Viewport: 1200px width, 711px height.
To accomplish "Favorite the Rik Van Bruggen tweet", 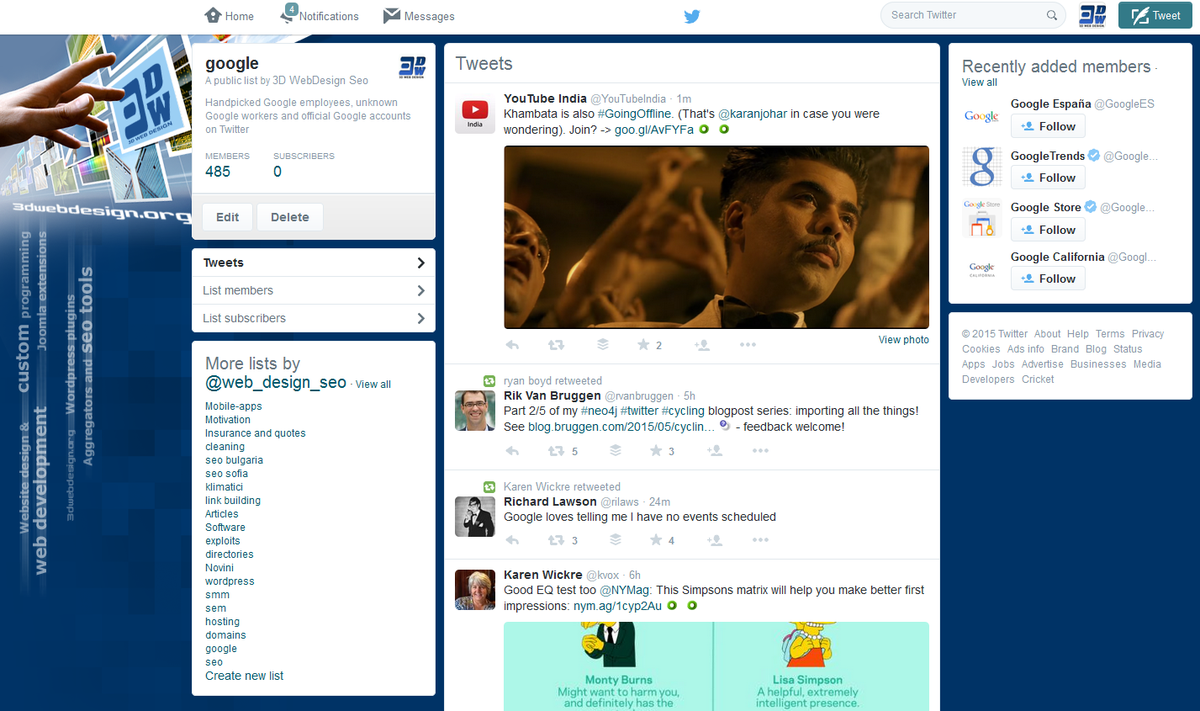I will coord(657,451).
